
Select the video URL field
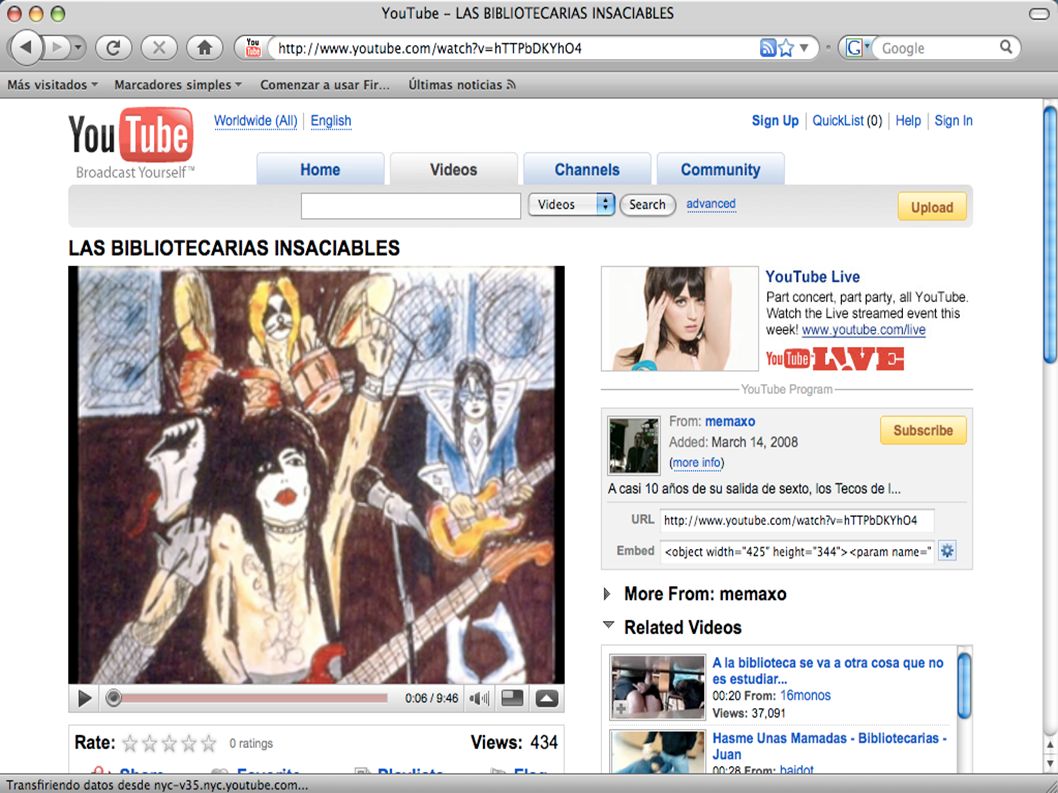pyautogui.click(x=797, y=520)
